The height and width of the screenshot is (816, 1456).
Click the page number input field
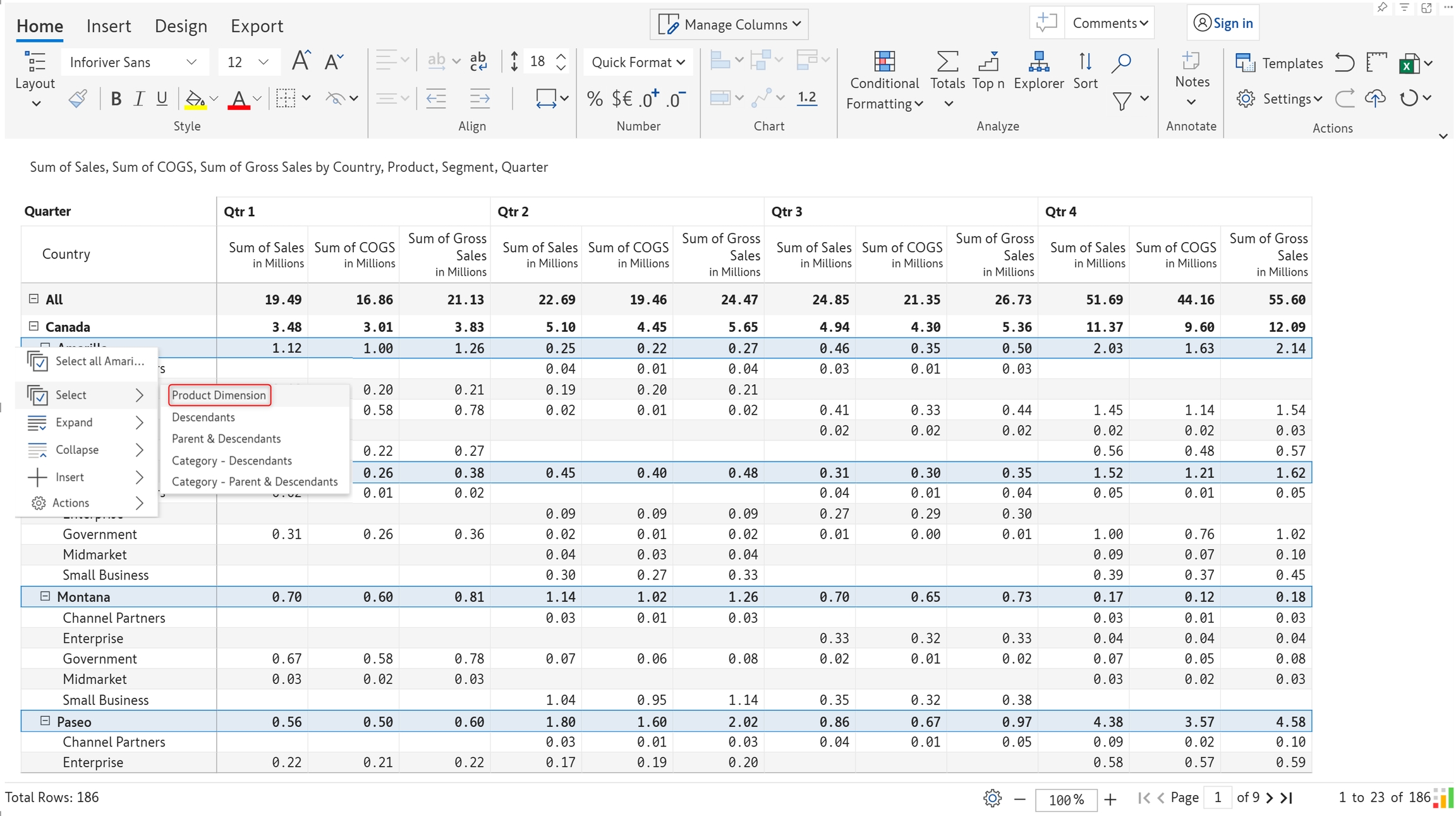pos(1217,798)
